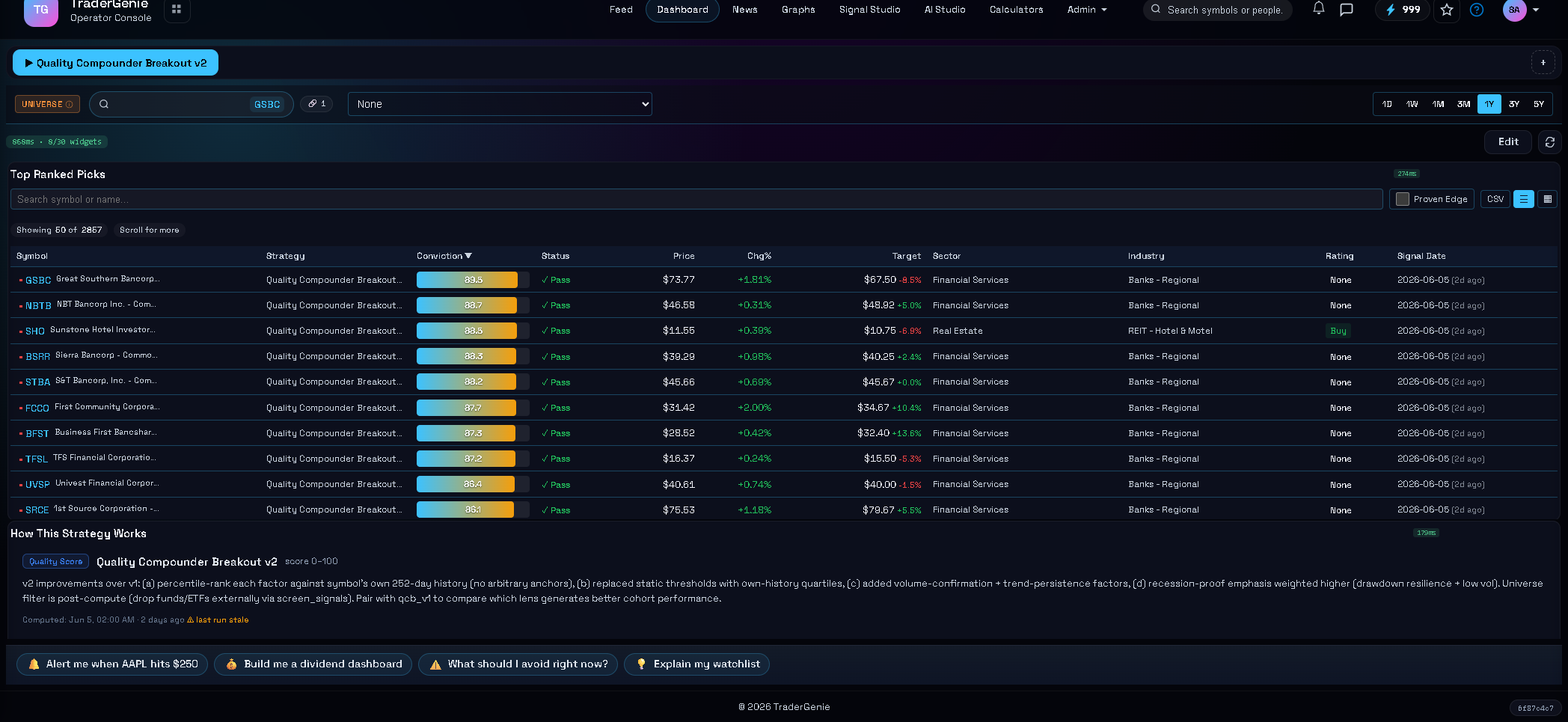Open the NBTB symbol link
The width and height of the screenshot is (1568, 722).
click(x=38, y=306)
